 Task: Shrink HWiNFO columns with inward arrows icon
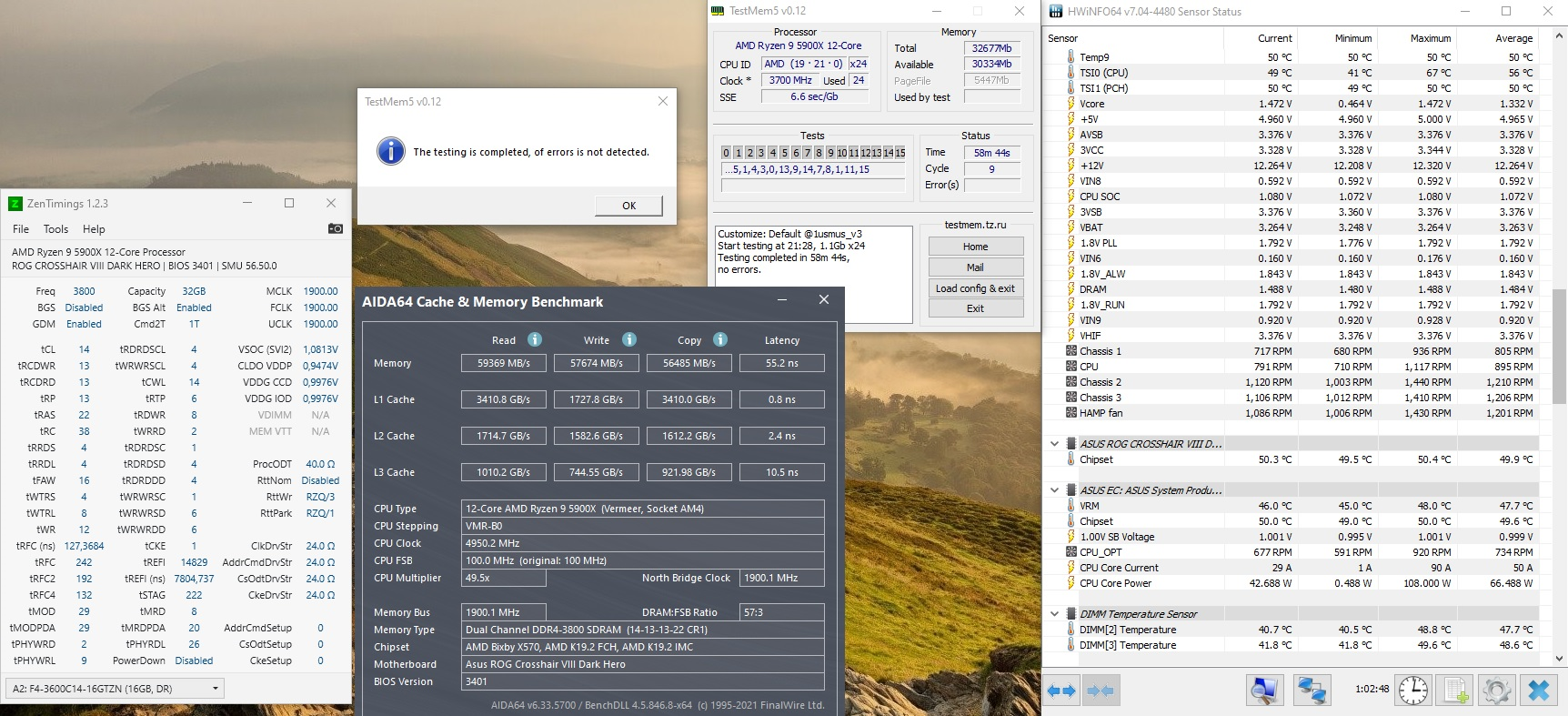tap(1101, 691)
